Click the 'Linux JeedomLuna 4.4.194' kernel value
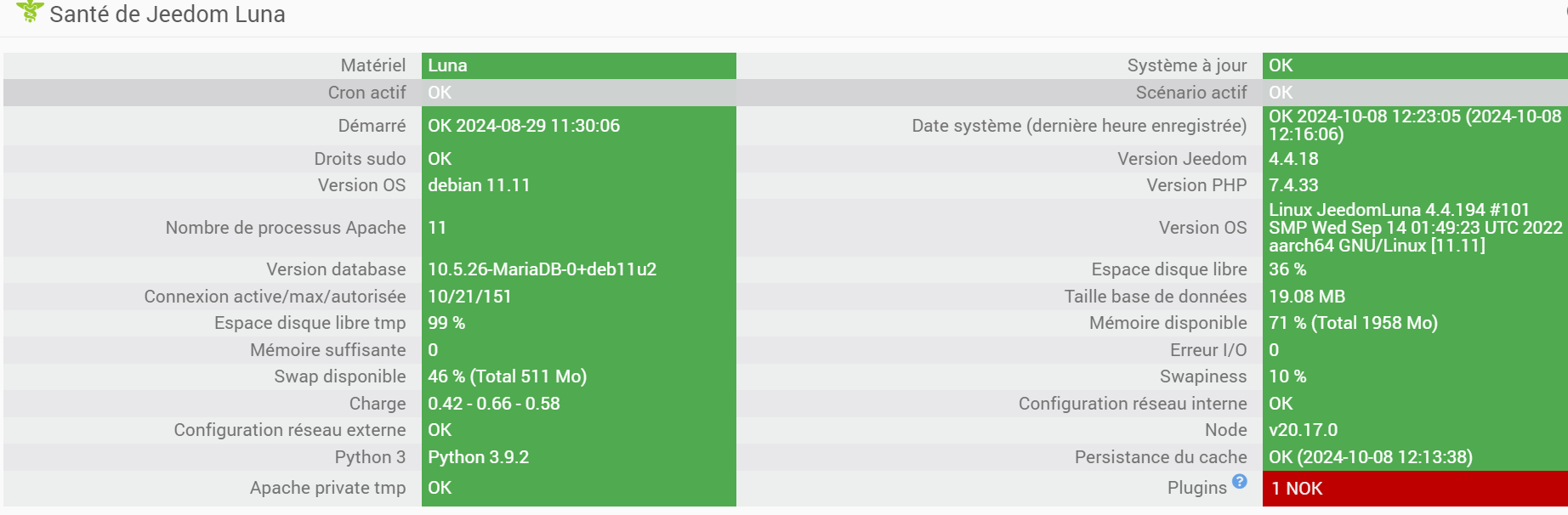 click(x=1416, y=228)
